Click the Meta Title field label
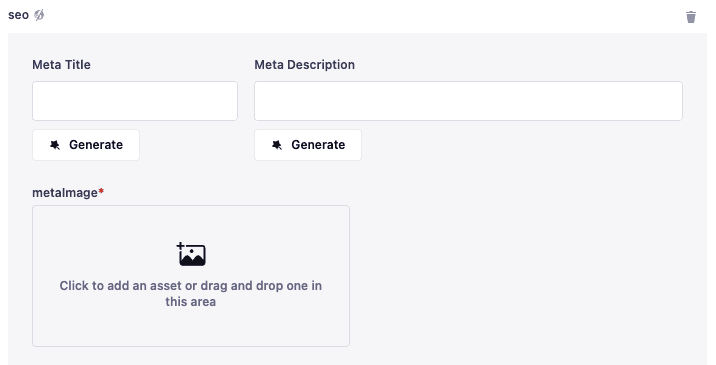This screenshot has width=716, height=365. pyautogui.click(x=61, y=65)
